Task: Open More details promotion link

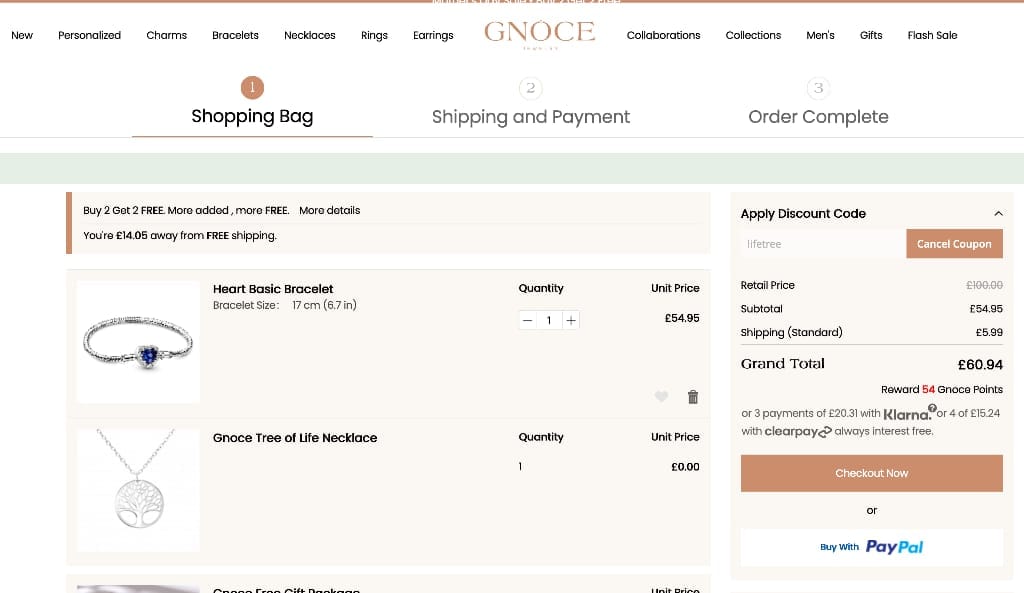Action: 329,210
